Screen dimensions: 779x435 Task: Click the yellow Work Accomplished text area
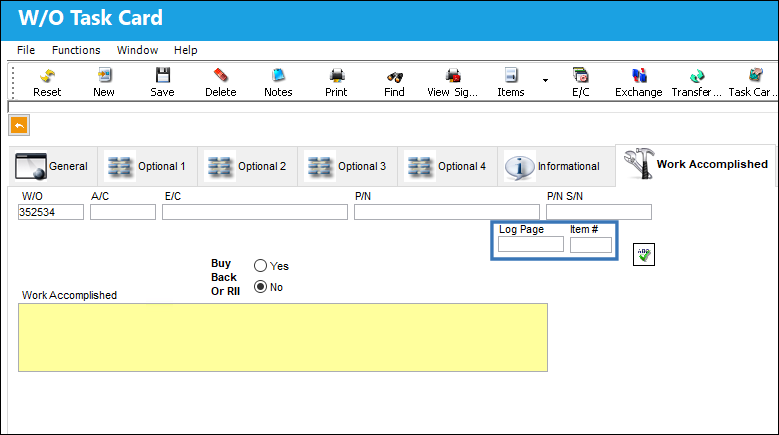coord(283,337)
